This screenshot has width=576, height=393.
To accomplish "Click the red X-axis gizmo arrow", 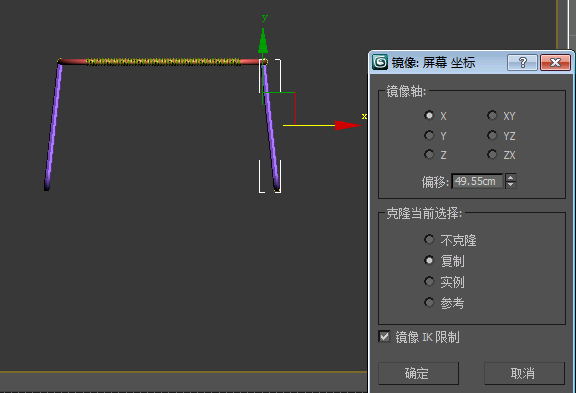I will click(x=348, y=125).
